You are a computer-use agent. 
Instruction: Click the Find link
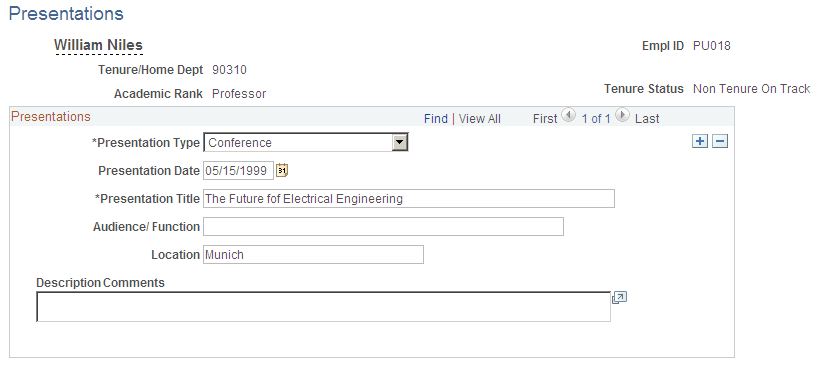pyautogui.click(x=436, y=119)
